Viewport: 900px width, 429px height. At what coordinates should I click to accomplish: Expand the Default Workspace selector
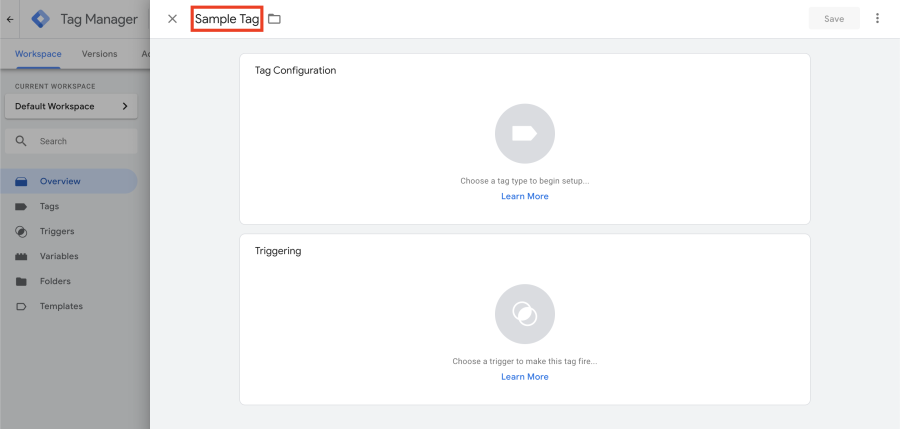pyautogui.click(x=71, y=106)
